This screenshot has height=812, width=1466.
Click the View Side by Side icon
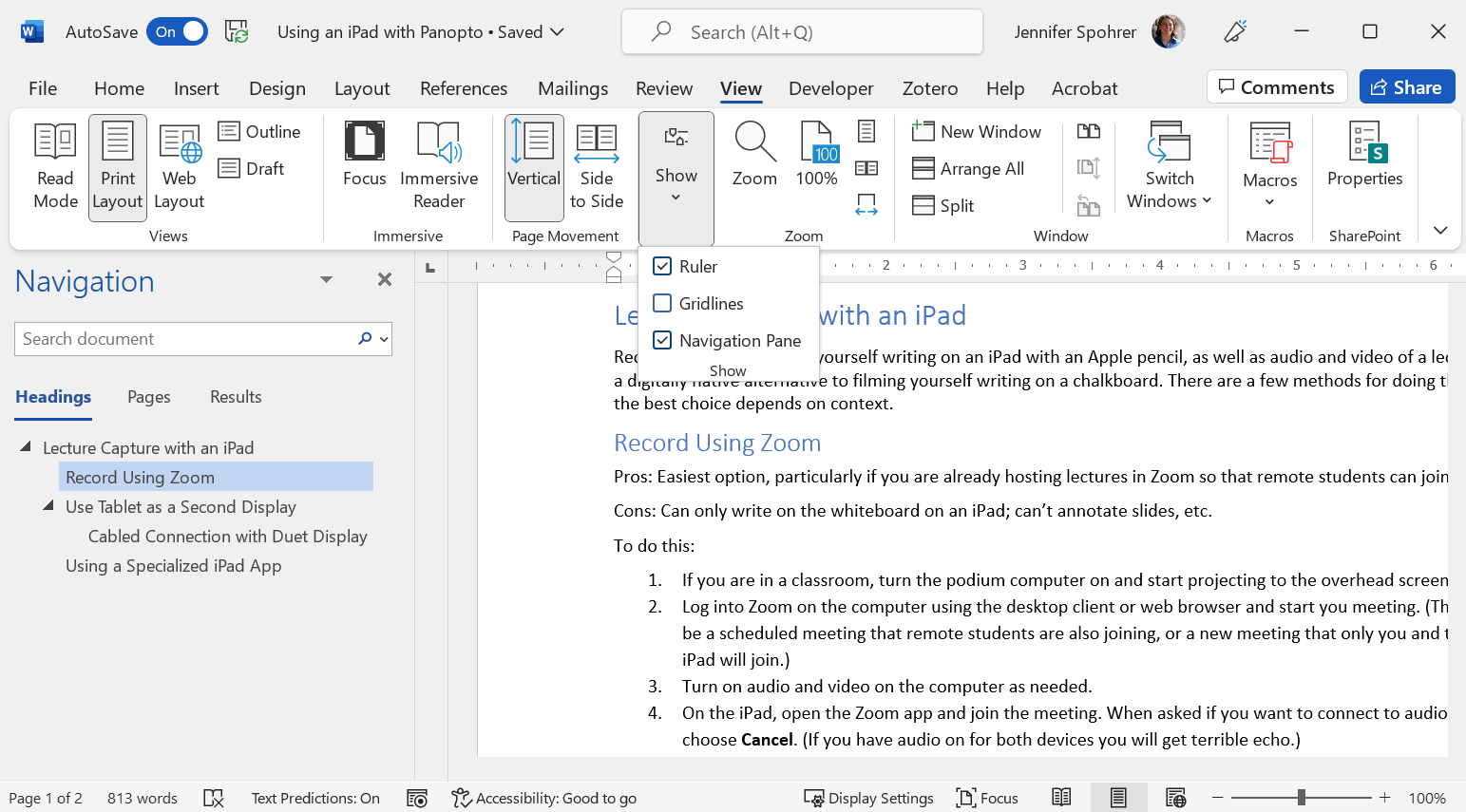tap(1089, 131)
